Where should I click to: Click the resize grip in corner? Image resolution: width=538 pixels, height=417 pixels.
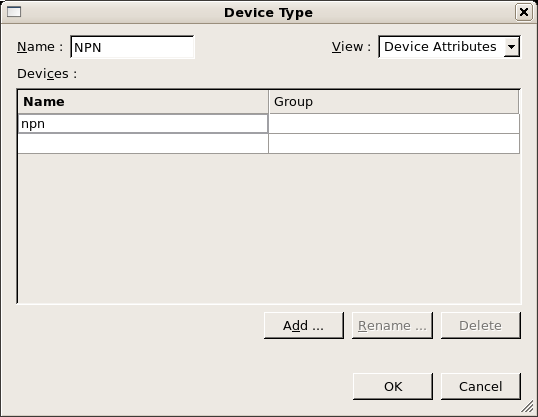tap(528, 407)
